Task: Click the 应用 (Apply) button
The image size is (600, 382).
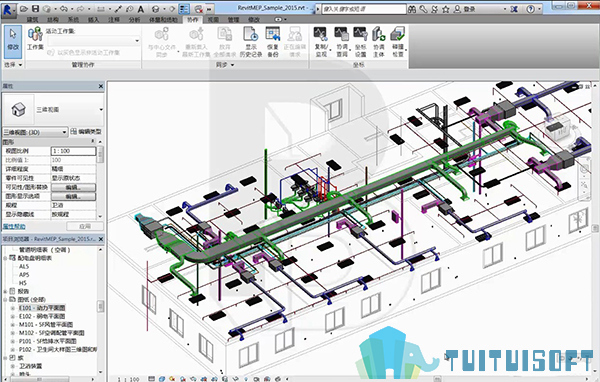Action: (x=85, y=226)
